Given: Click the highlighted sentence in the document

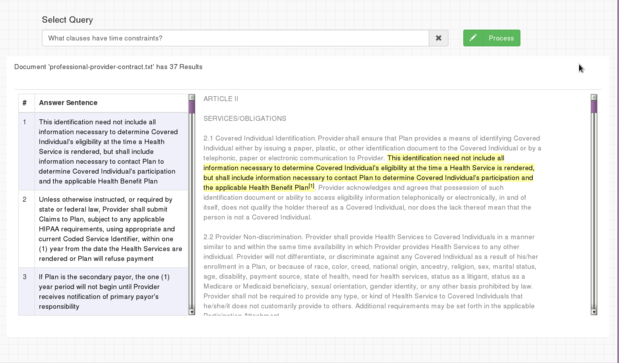Looking at the screenshot, I should pos(368,173).
